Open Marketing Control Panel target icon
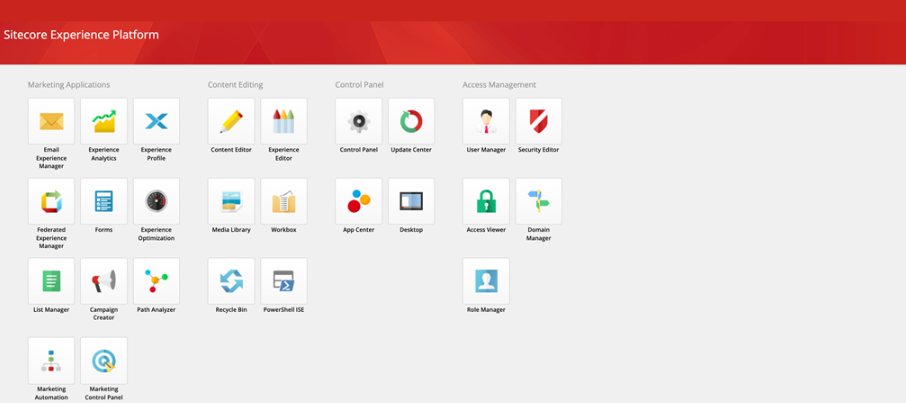The image size is (906, 403). (104, 361)
